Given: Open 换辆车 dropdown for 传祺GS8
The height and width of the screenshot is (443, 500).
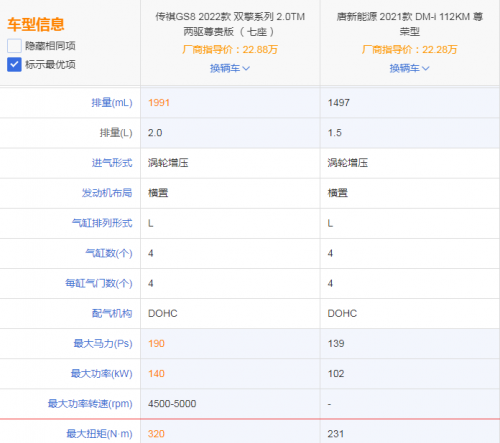Looking at the screenshot, I should pos(230,68).
